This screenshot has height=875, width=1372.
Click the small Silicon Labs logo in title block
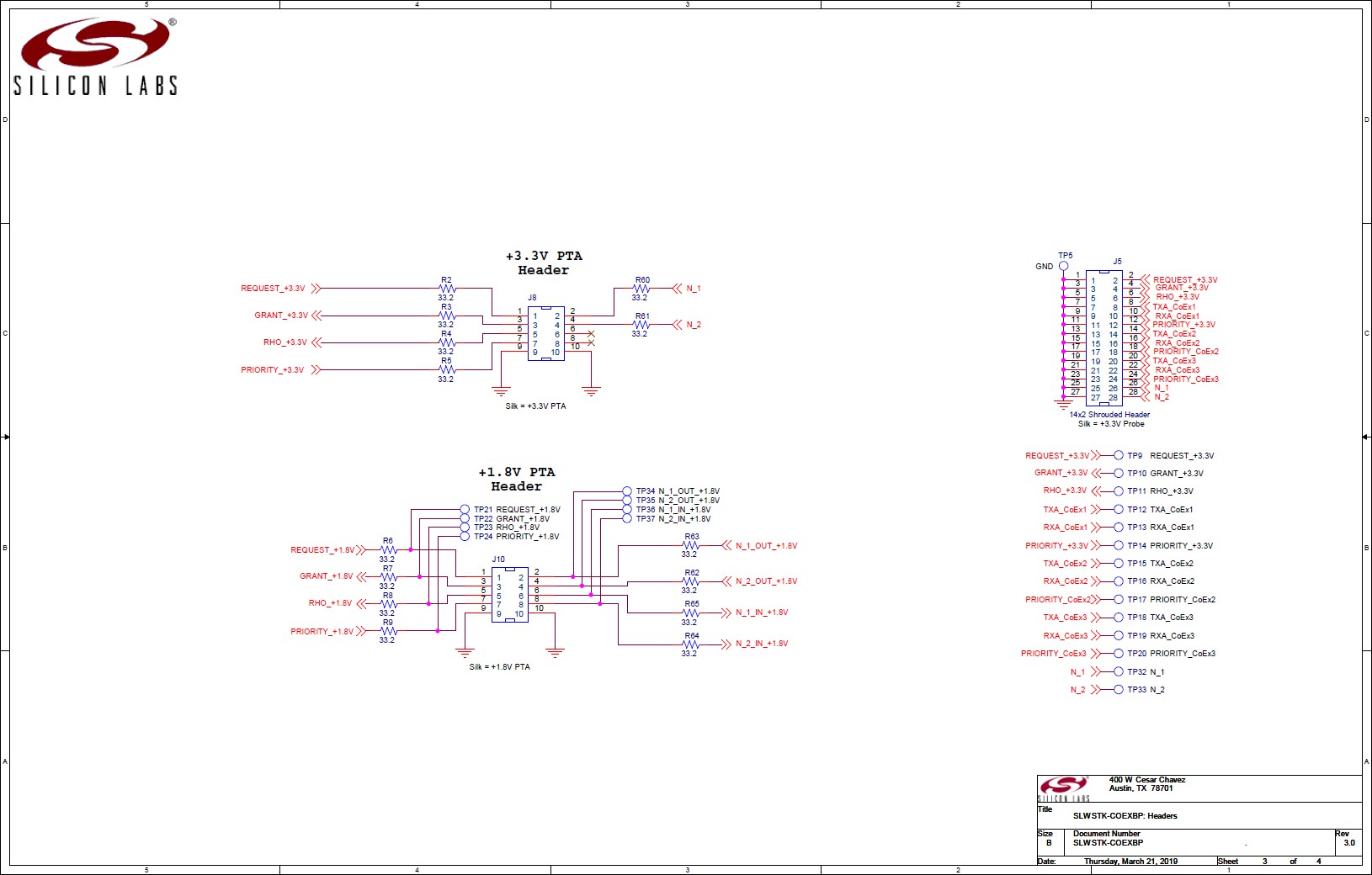pyautogui.click(x=1064, y=788)
